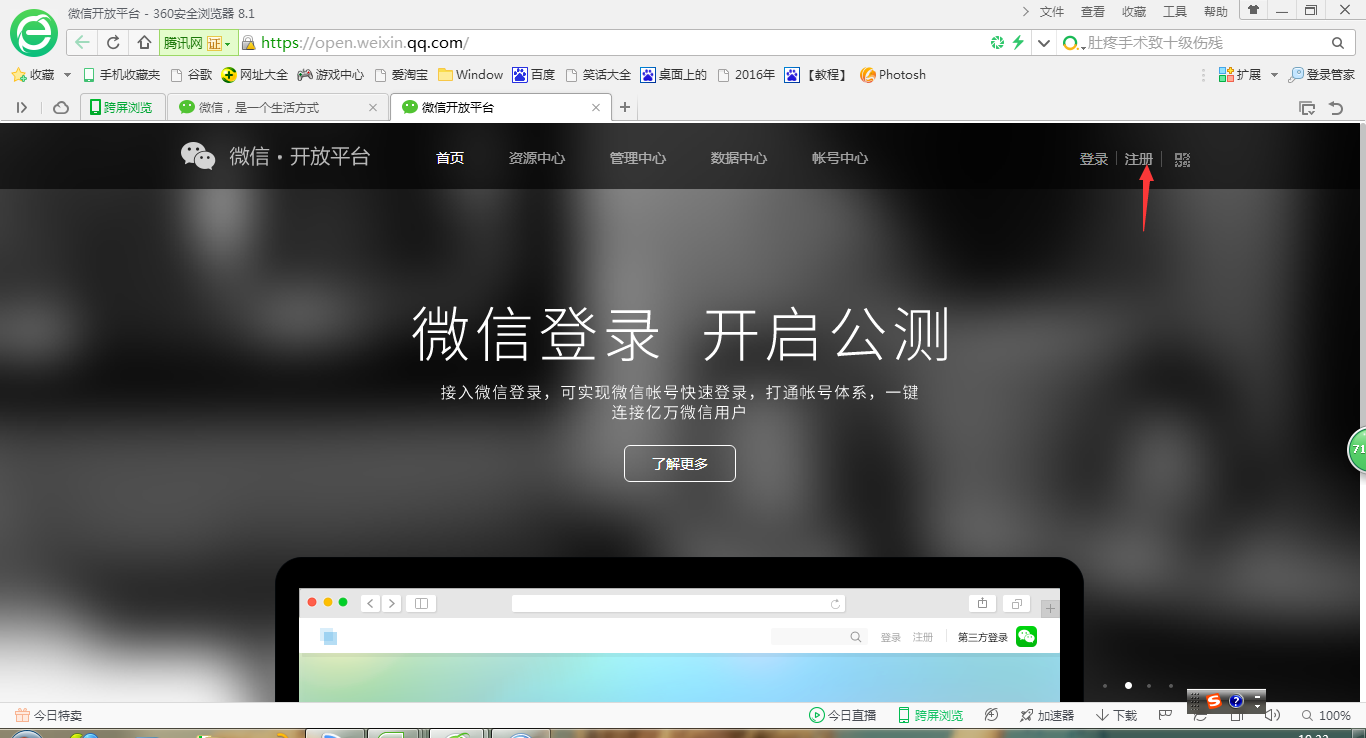Click the 登录 login link in site header

coord(1094,159)
